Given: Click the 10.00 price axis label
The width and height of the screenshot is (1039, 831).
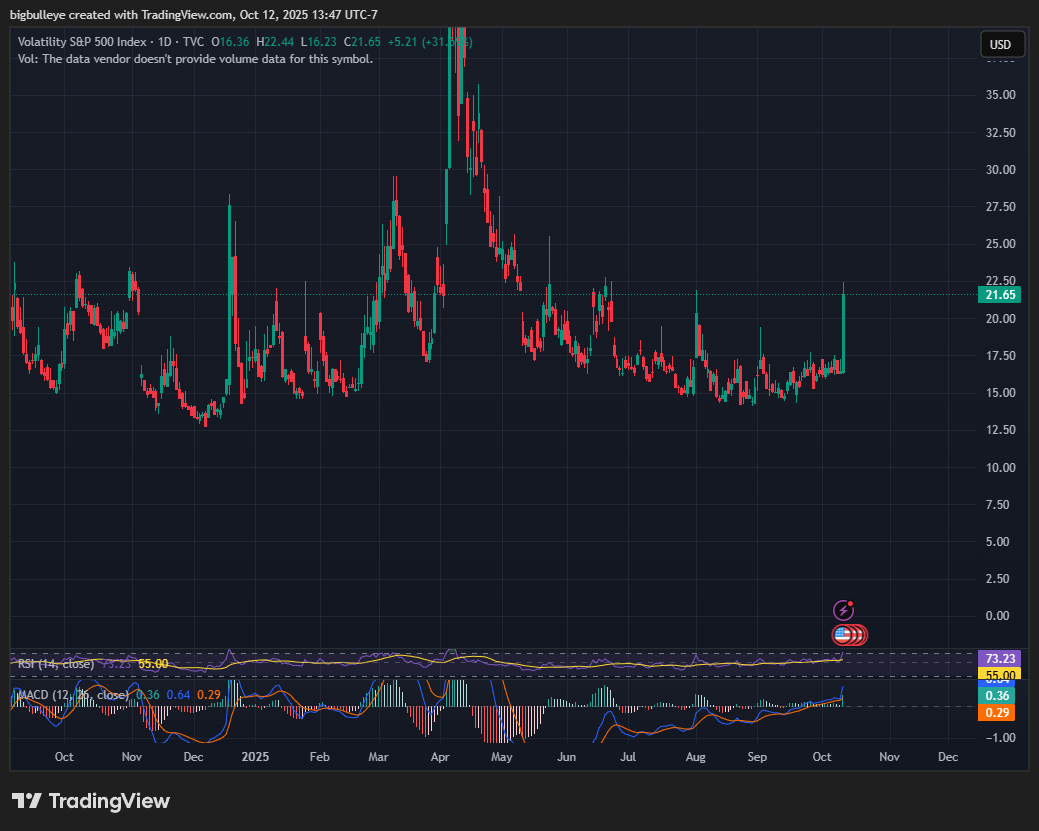Looking at the screenshot, I should 1001,468.
